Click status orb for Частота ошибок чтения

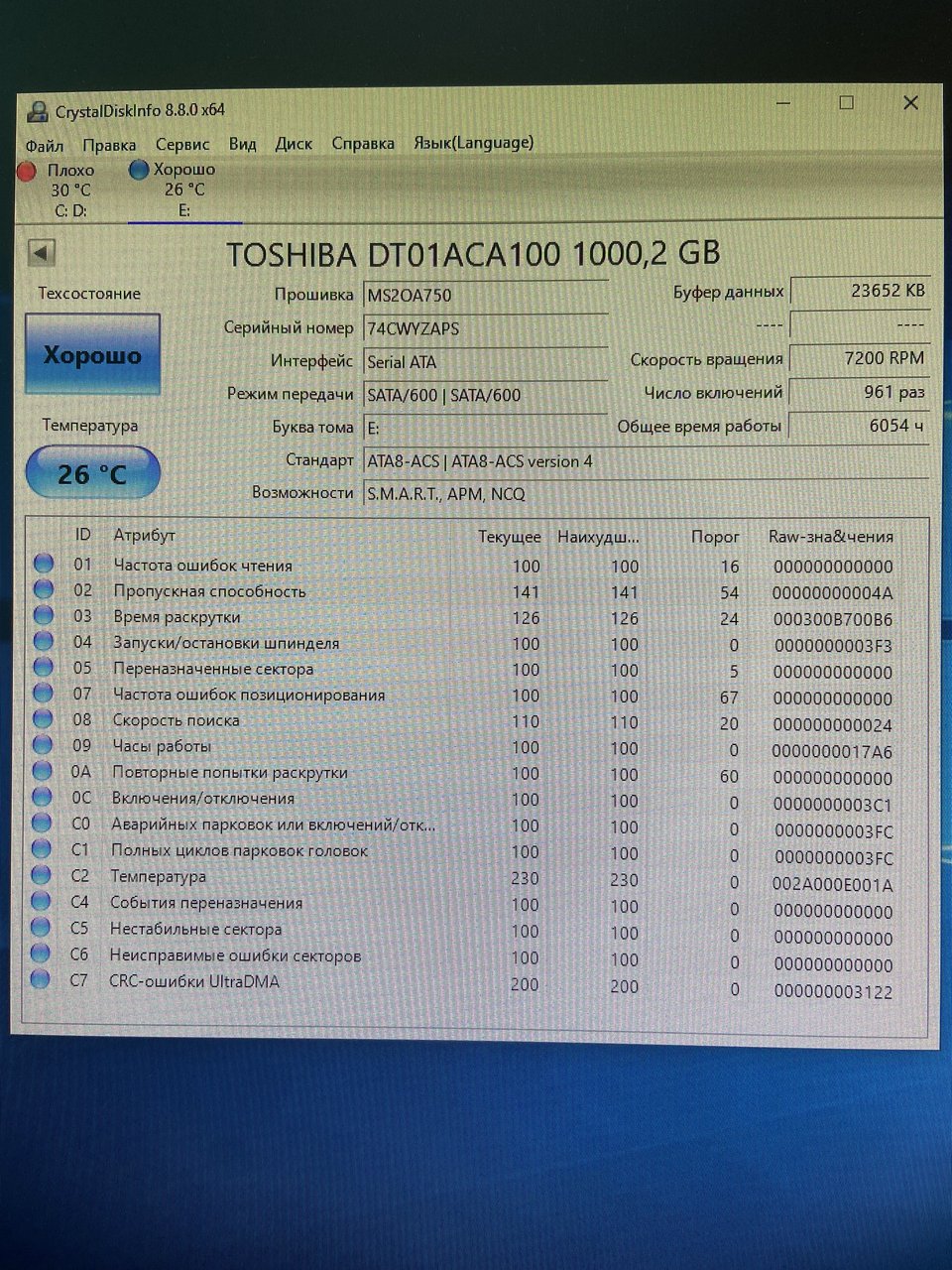tap(44, 564)
